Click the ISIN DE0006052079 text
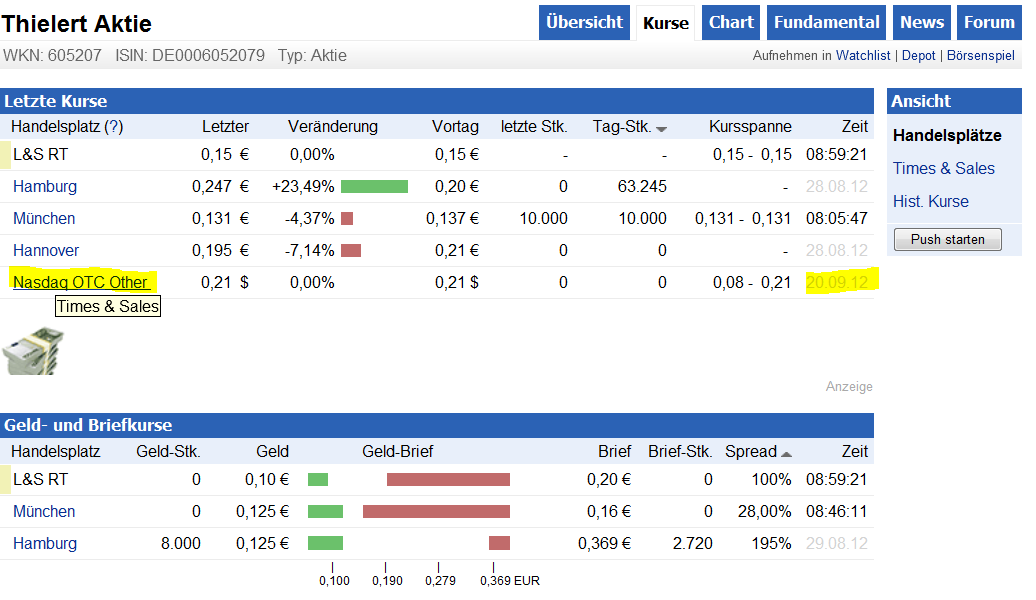The height and width of the screenshot is (600, 1036). click(190, 56)
